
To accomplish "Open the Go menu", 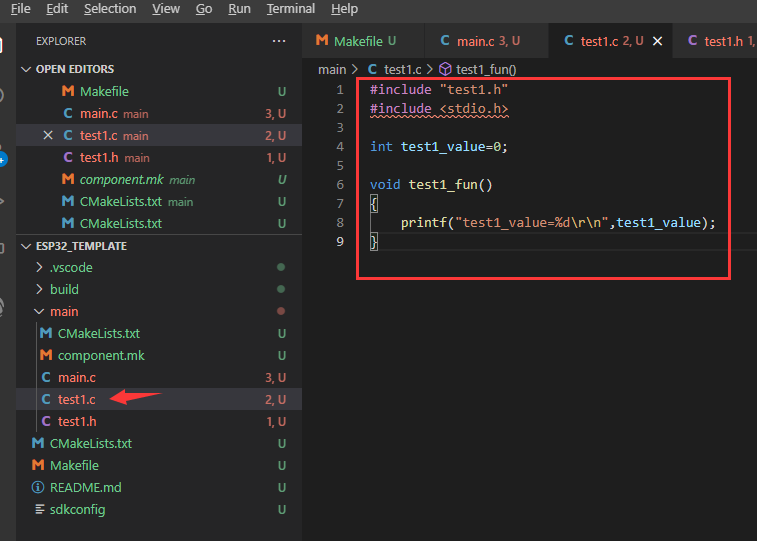I will (204, 9).
